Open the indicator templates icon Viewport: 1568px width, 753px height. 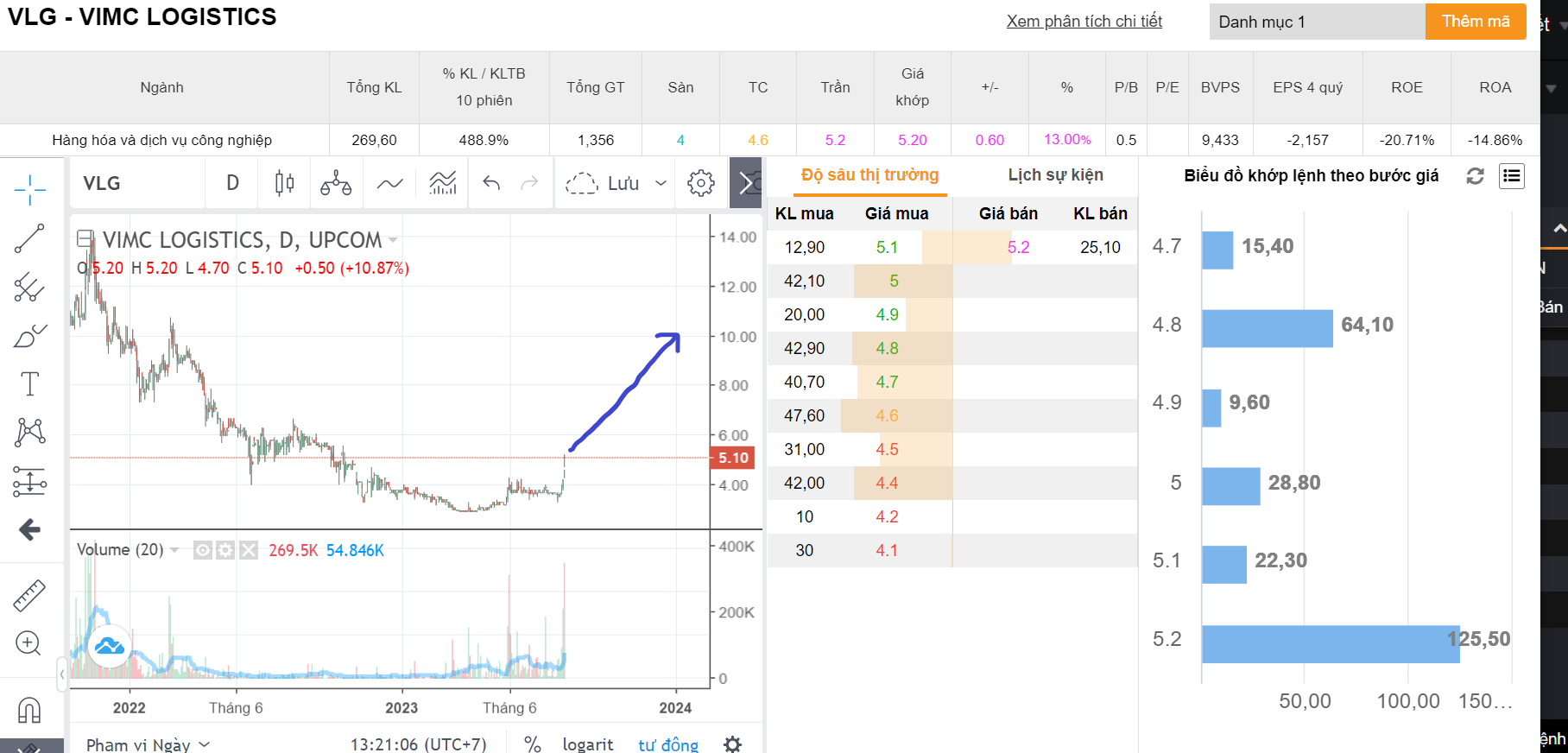pos(443,183)
